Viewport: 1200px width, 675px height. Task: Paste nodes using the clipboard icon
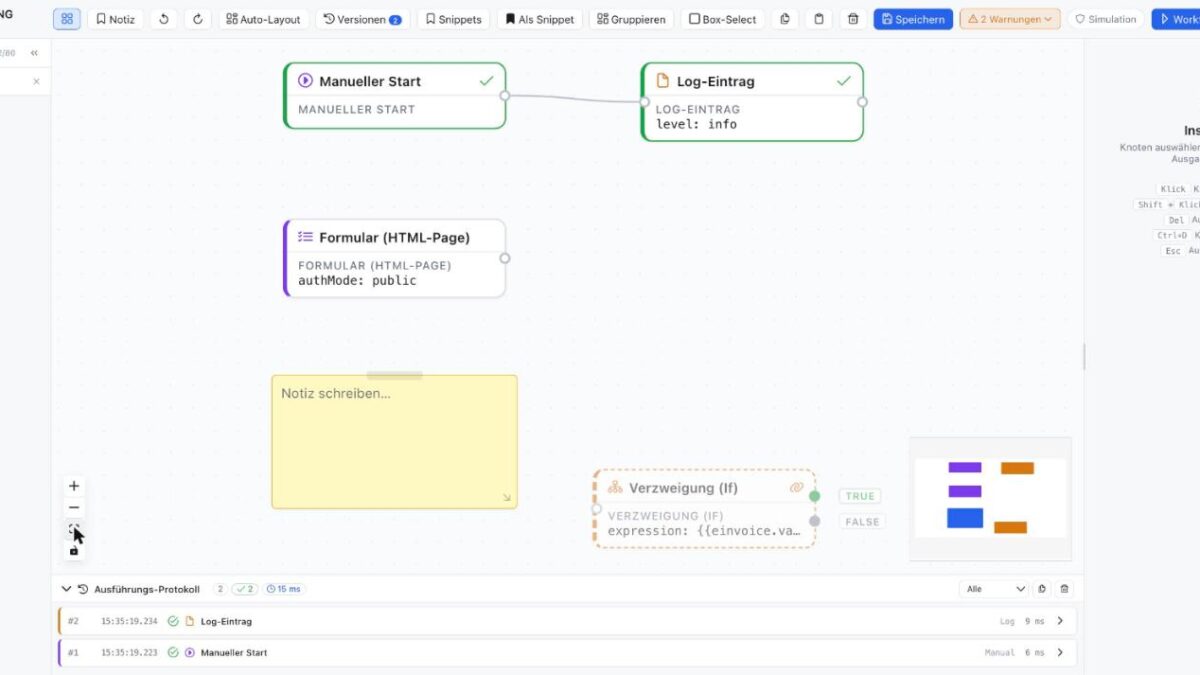pos(819,19)
